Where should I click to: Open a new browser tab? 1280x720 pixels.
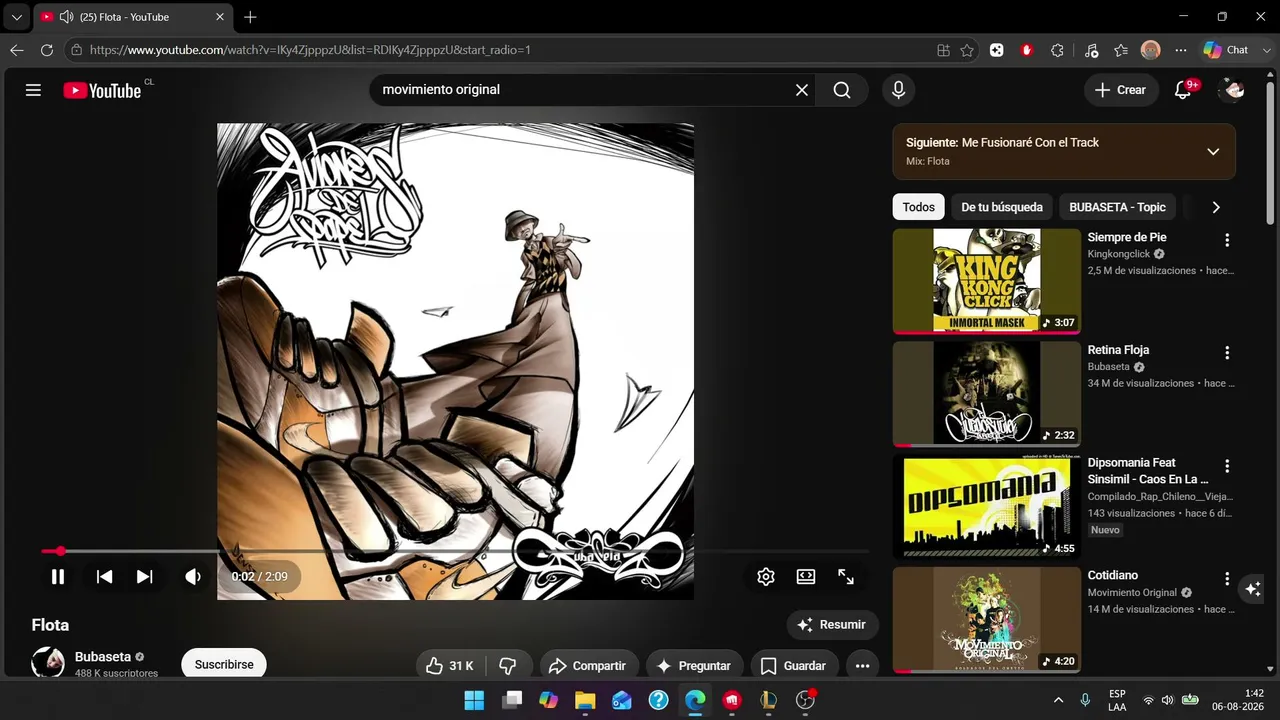[x=250, y=17]
